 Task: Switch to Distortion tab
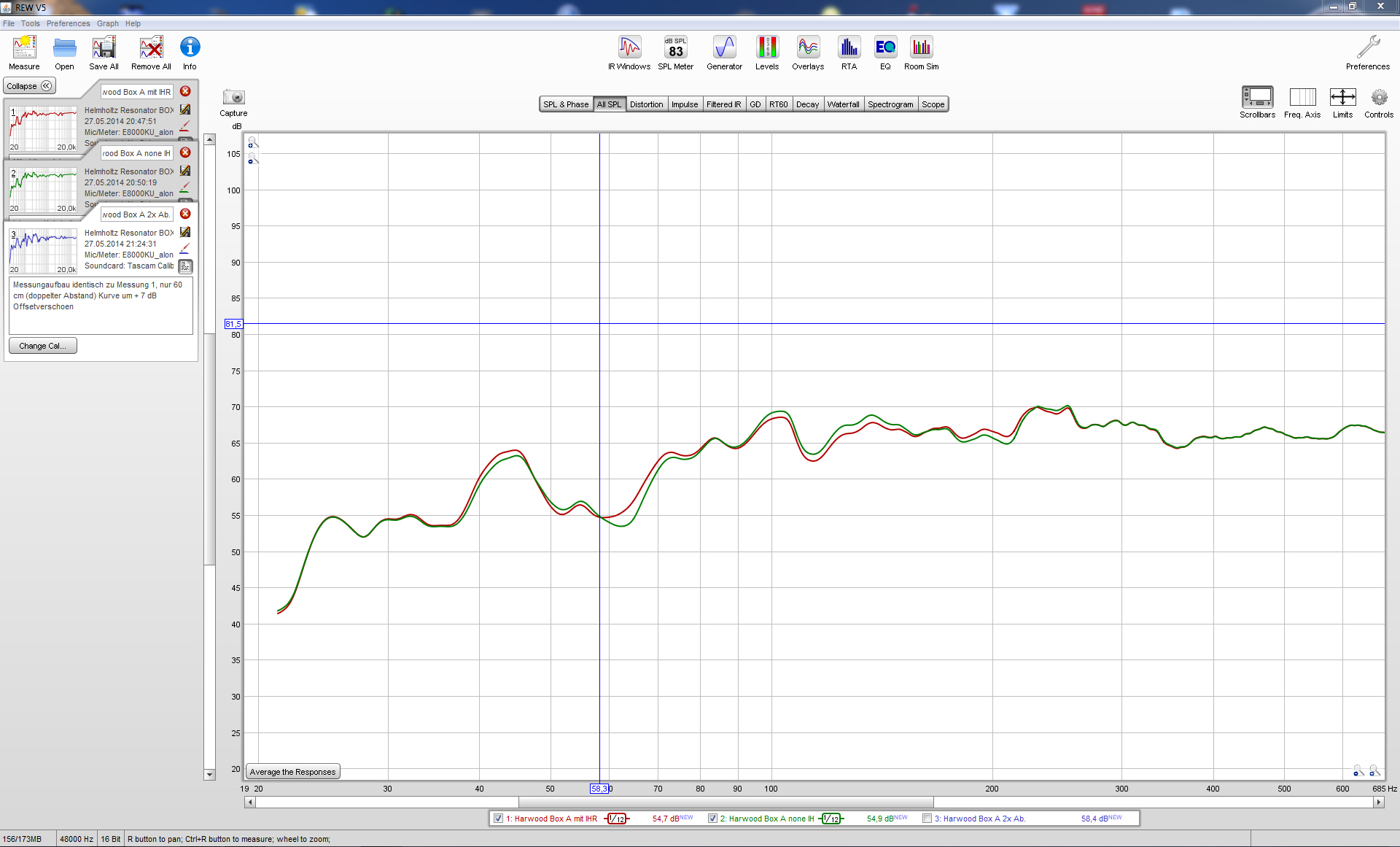pos(647,104)
